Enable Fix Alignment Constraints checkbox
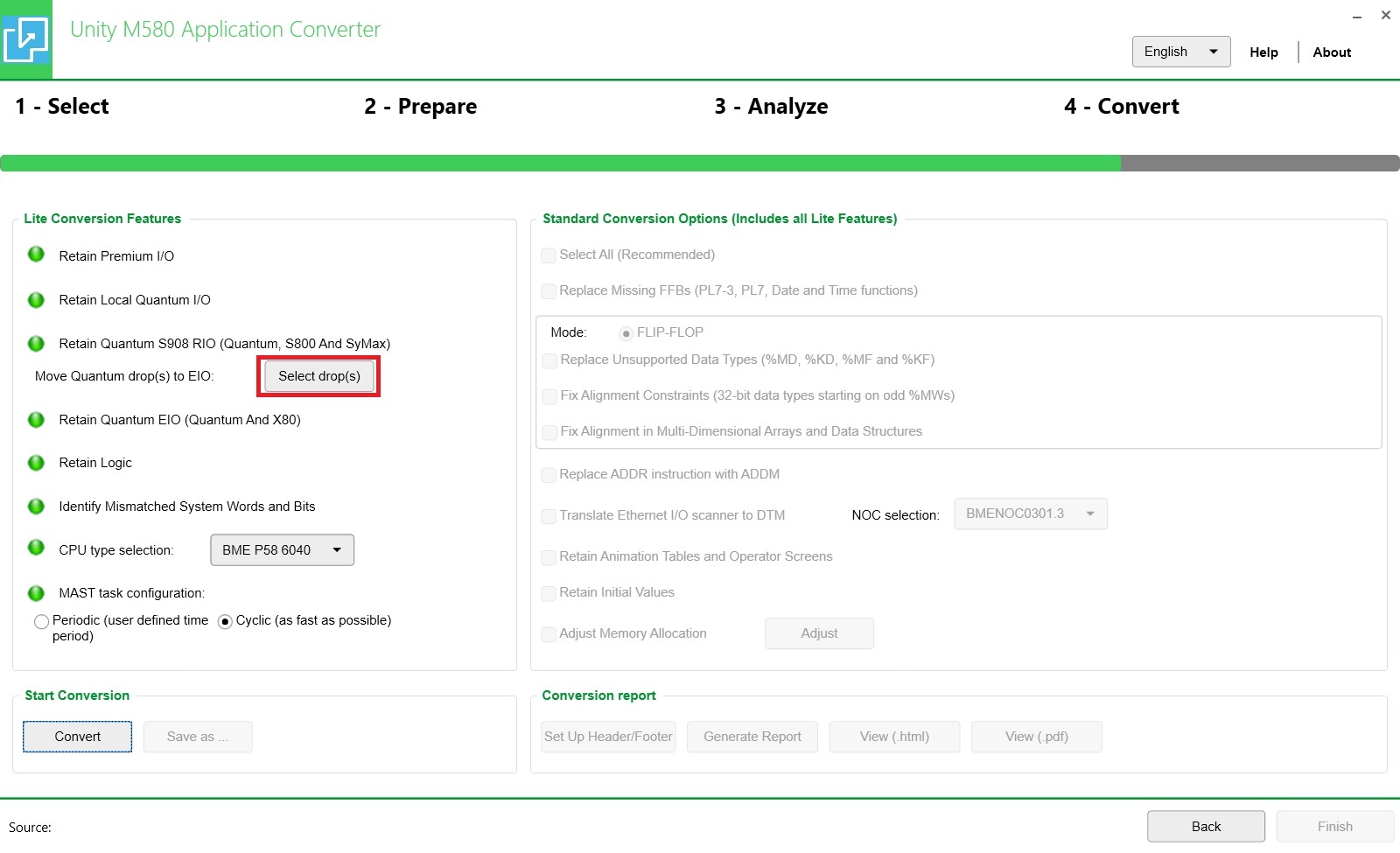This screenshot has width=1400, height=853. pos(549,396)
